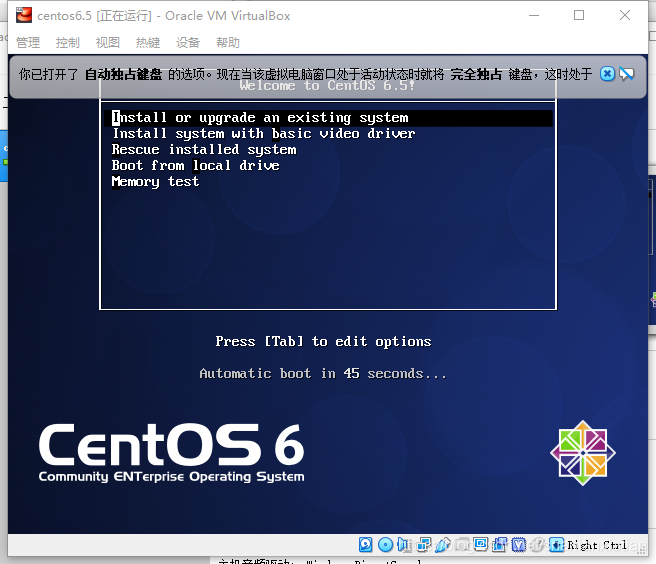Click the Automatic boot countdown text
This screenshot has width=656, height=564.
tap(323, 373)
